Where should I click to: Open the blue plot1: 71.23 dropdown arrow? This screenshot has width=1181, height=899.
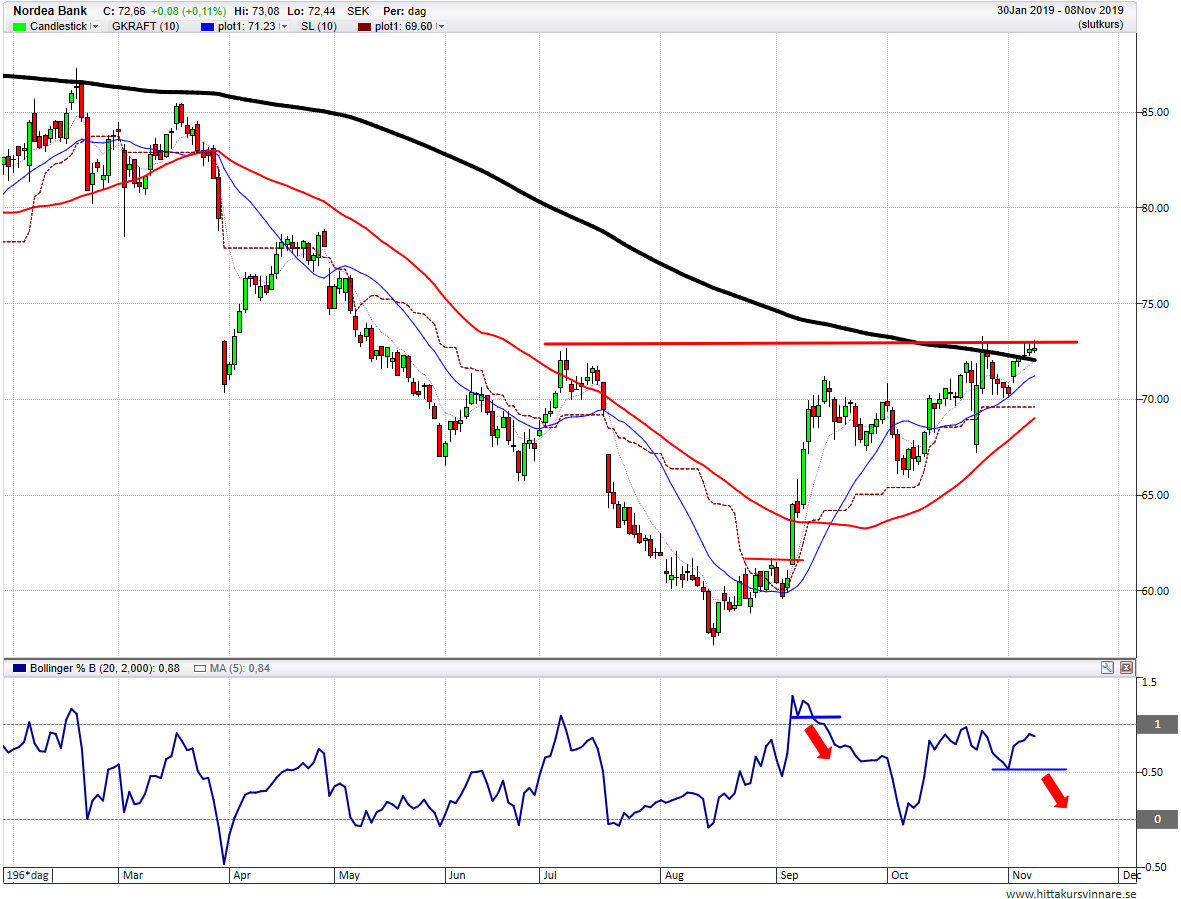(283, 26)
